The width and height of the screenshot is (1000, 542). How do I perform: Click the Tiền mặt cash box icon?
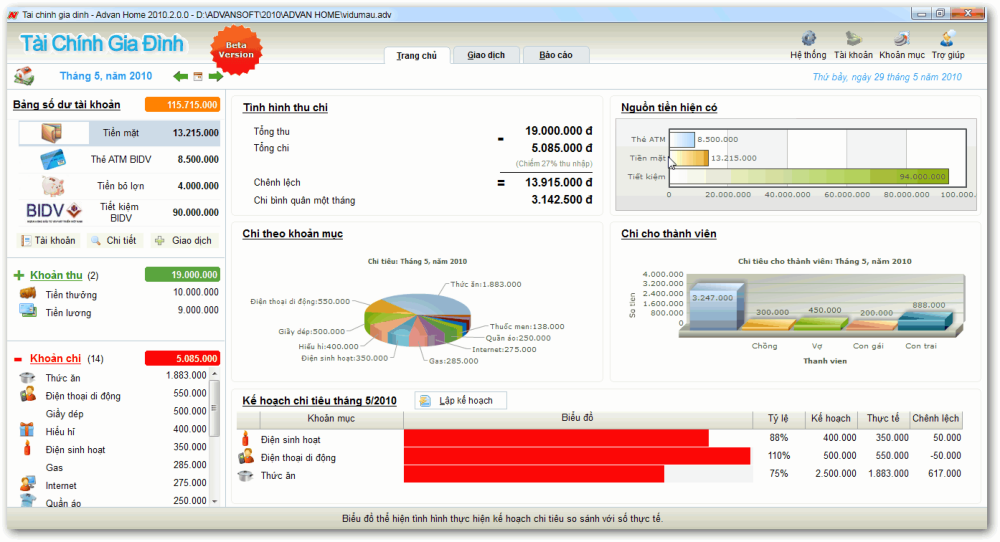(52, 133)
